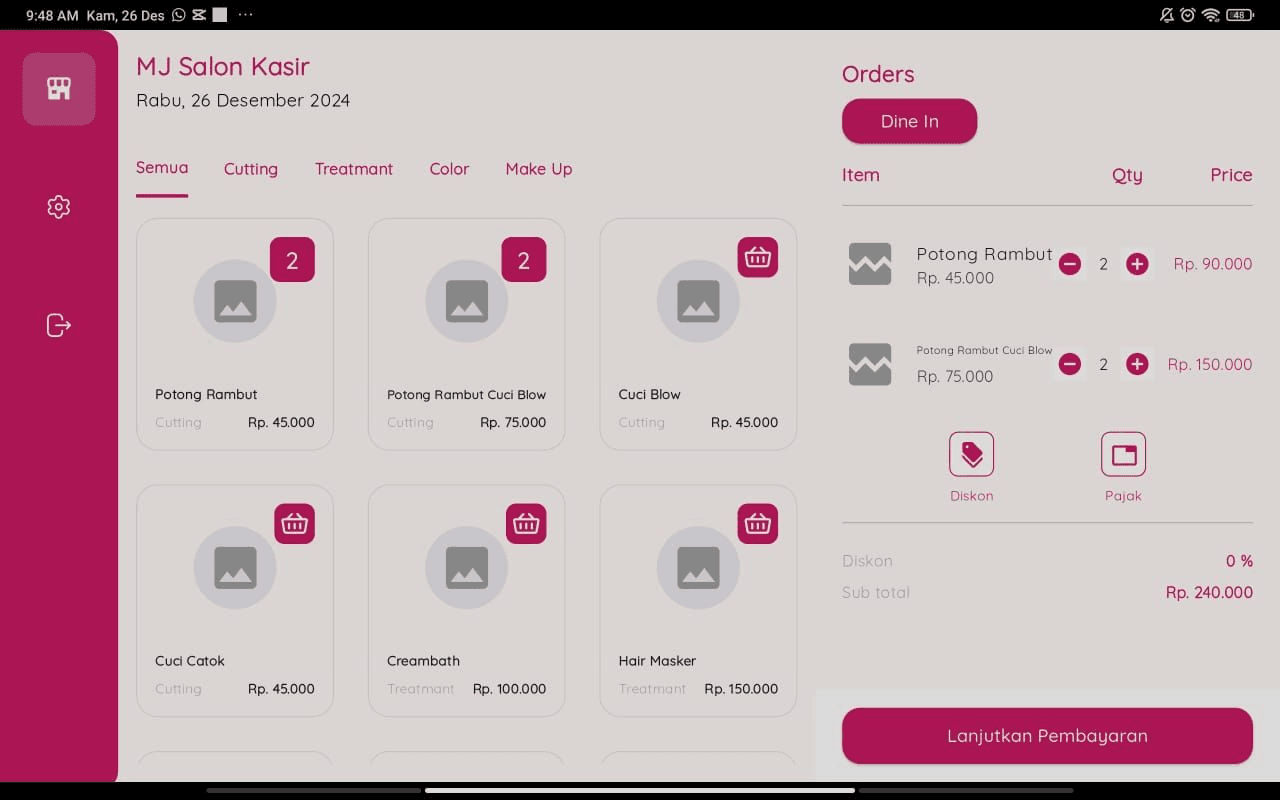
Task: Add Hair Masker using its basket icon
Action: tap(757, 523)
